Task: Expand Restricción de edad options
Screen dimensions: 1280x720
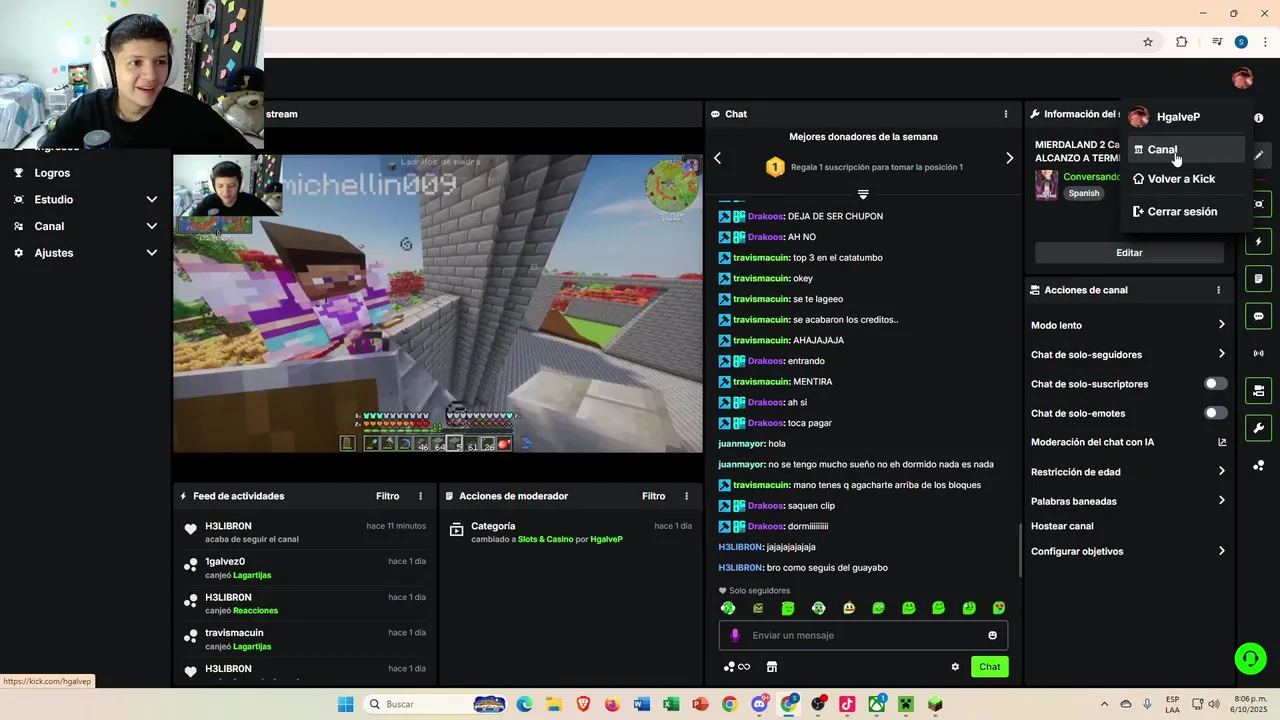Action: 1128,472
